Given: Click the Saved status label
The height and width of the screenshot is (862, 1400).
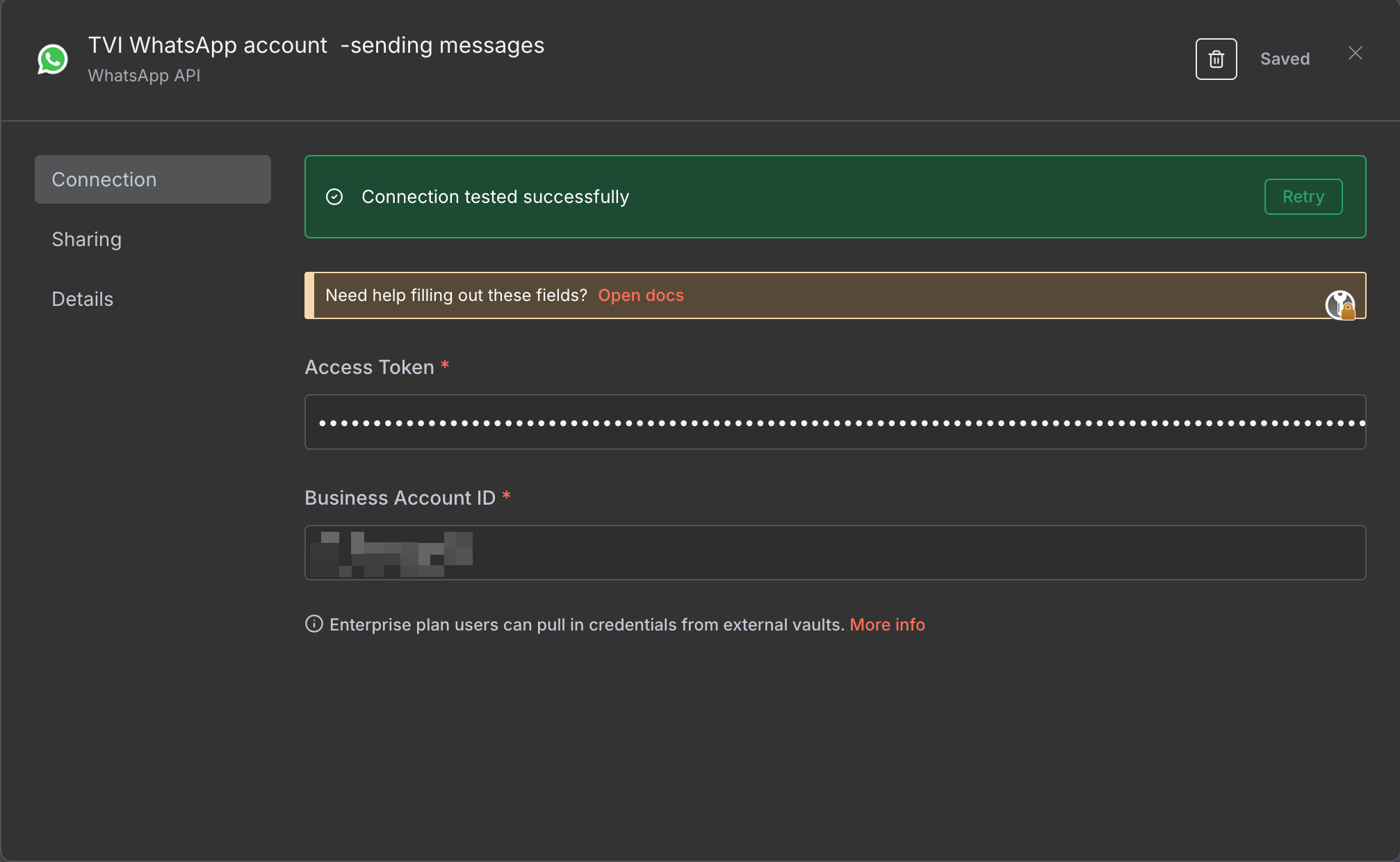Looking at the screenshot, I should 1285,59.
